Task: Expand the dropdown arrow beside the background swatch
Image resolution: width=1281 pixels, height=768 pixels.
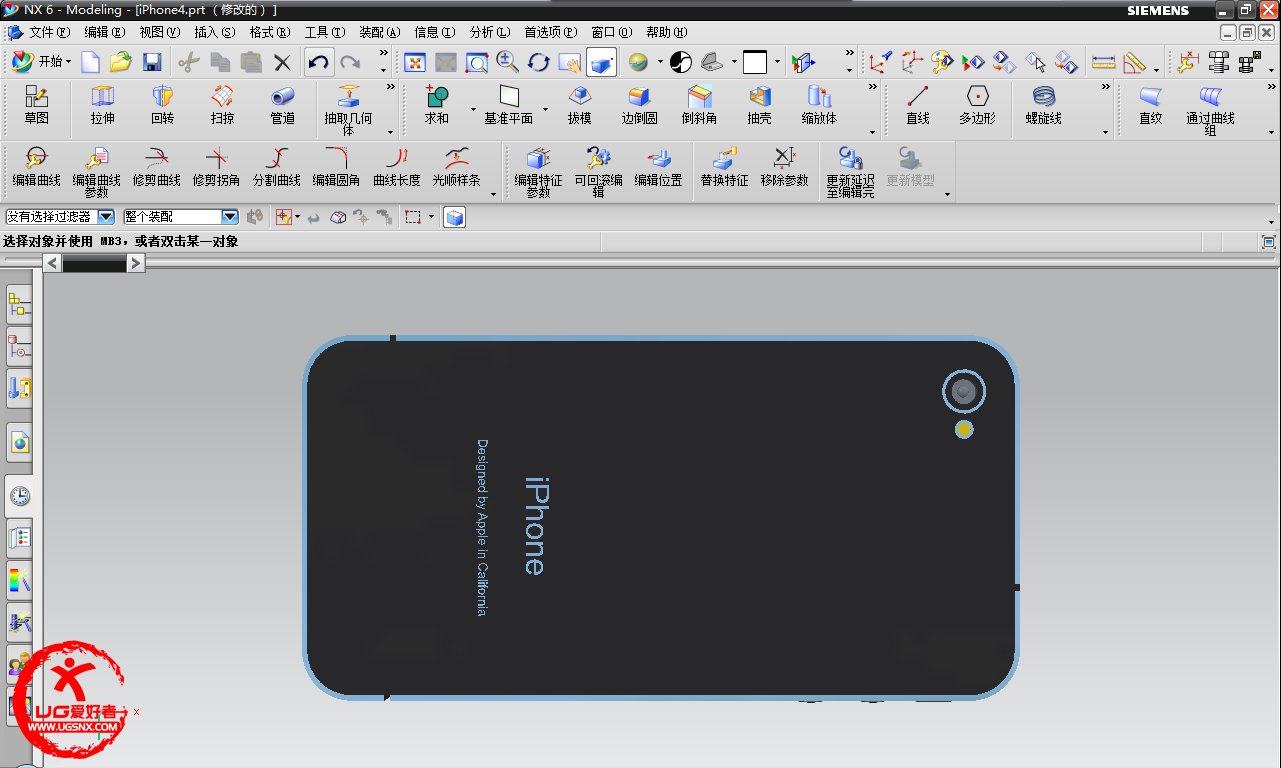Action: tap(777, 62)
